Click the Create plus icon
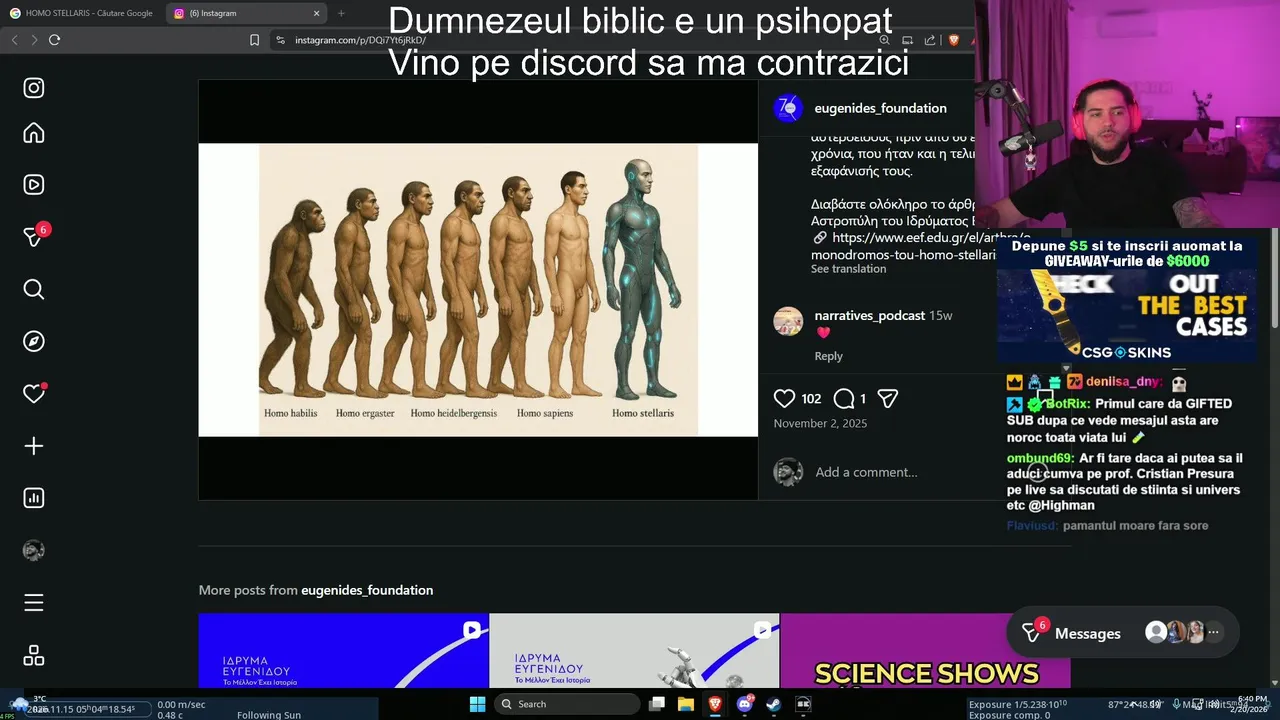 [x=34, y=446]
